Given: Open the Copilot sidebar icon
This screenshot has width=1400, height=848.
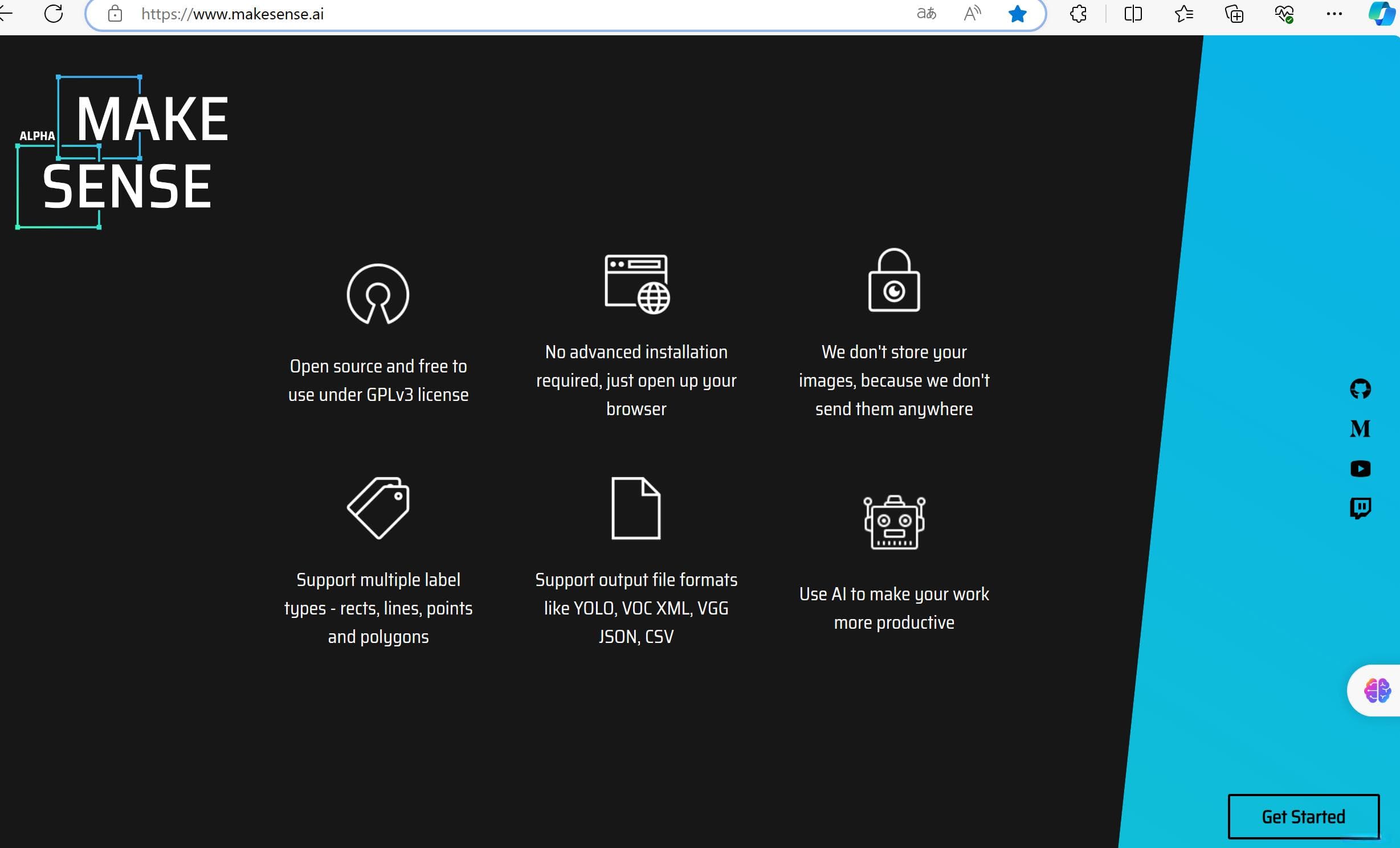Looking at the screenshot, I should pyautogui.click(x=1382, y=13).
